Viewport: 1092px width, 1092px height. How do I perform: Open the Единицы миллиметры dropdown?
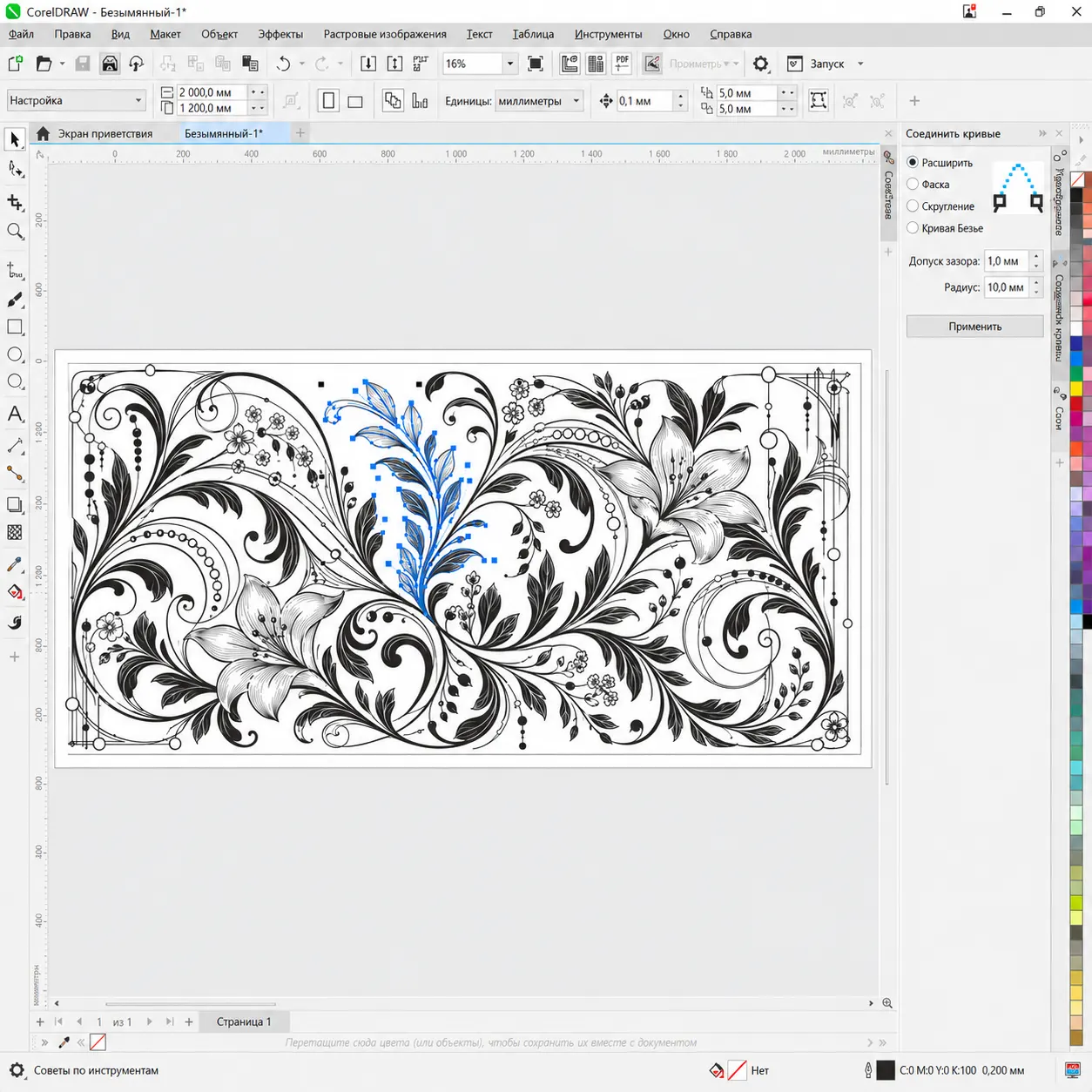pyautogui.click(x=539, y=101)
